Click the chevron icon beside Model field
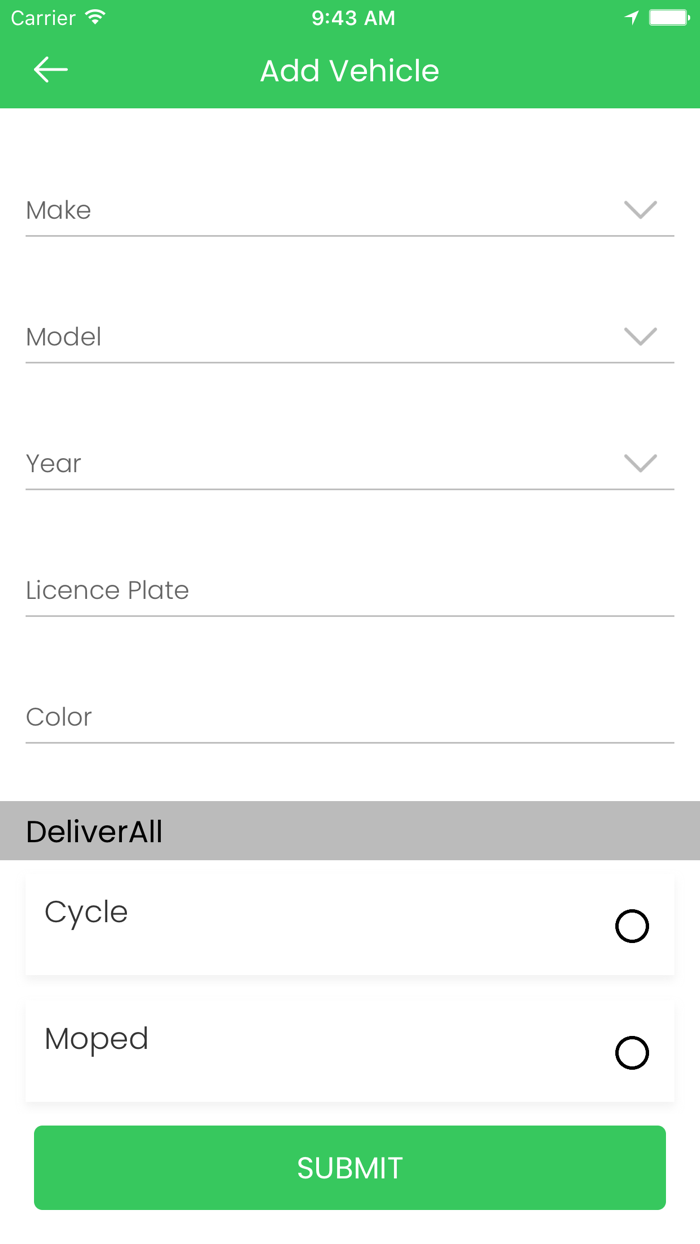 click(x=640, y=337)
